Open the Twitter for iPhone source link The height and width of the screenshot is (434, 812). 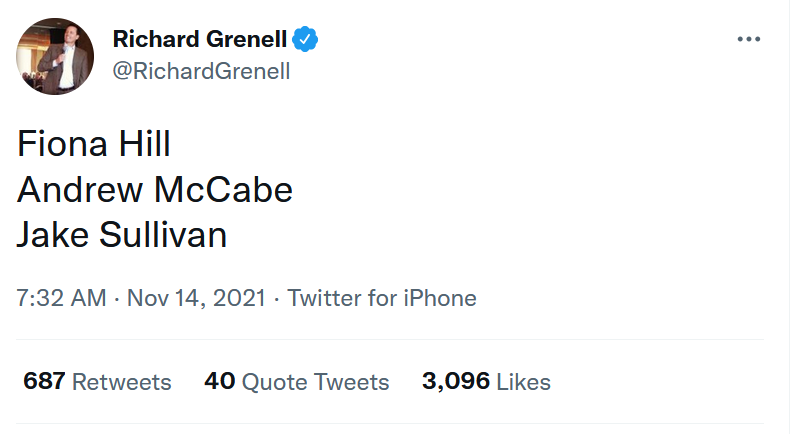(x=382, y=298)
